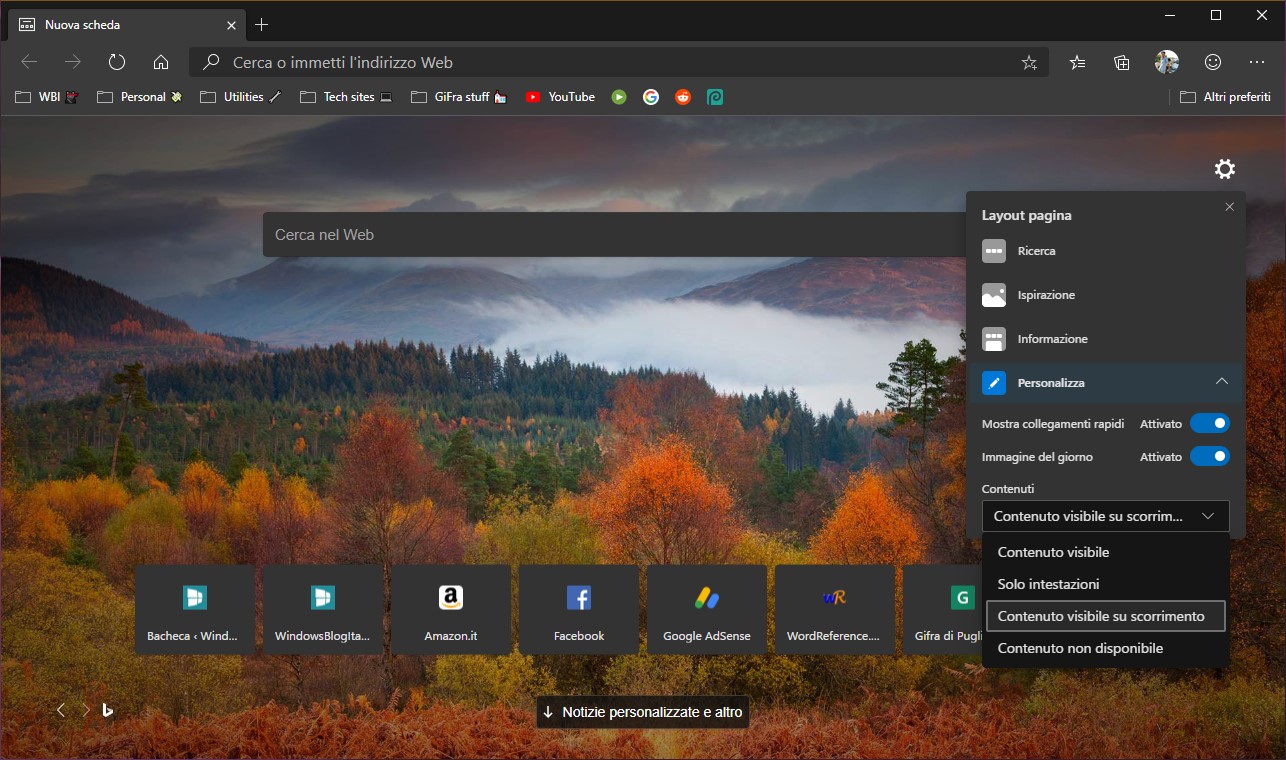This screenshot has height=760, width=1286.
Task: Choose Contenuto visibile su scorrimento option
Action: click(x=1105, y=616)
